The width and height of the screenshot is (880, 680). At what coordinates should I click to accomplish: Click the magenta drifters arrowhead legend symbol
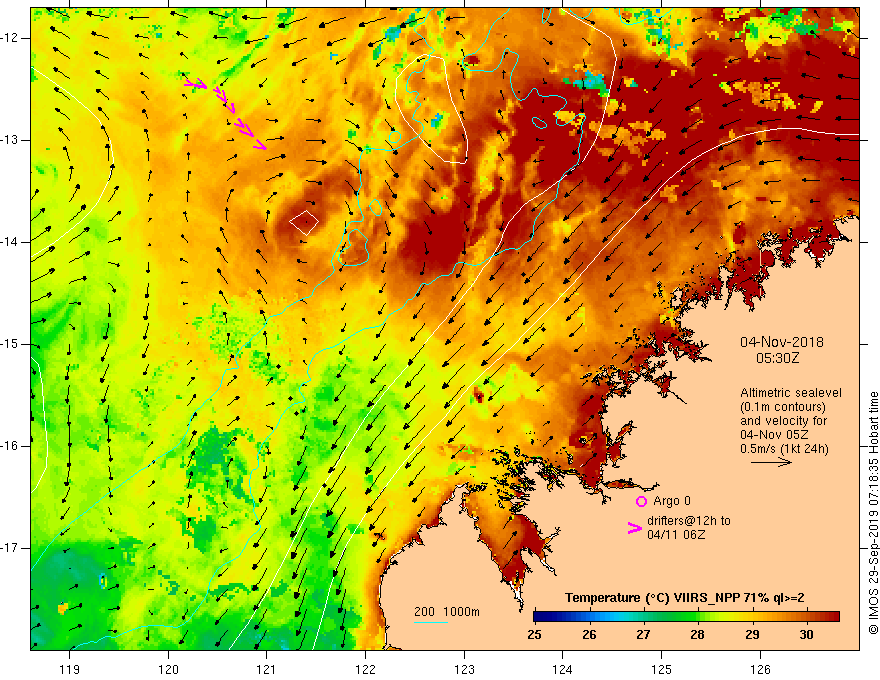pyautogui.click(x=634, y=528)
